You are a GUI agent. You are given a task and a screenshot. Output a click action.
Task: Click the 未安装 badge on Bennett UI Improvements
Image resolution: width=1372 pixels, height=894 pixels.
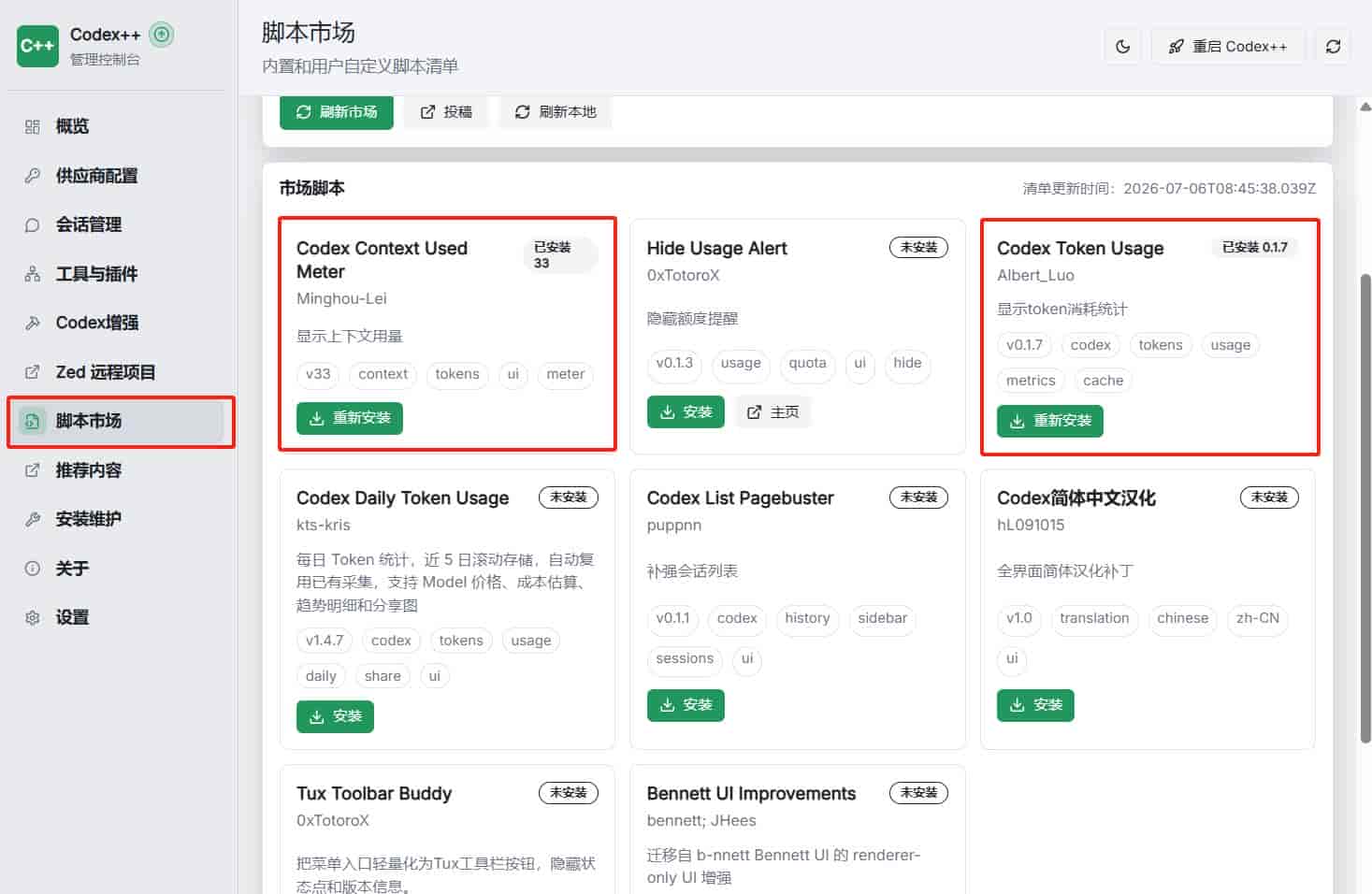point(918,792)
